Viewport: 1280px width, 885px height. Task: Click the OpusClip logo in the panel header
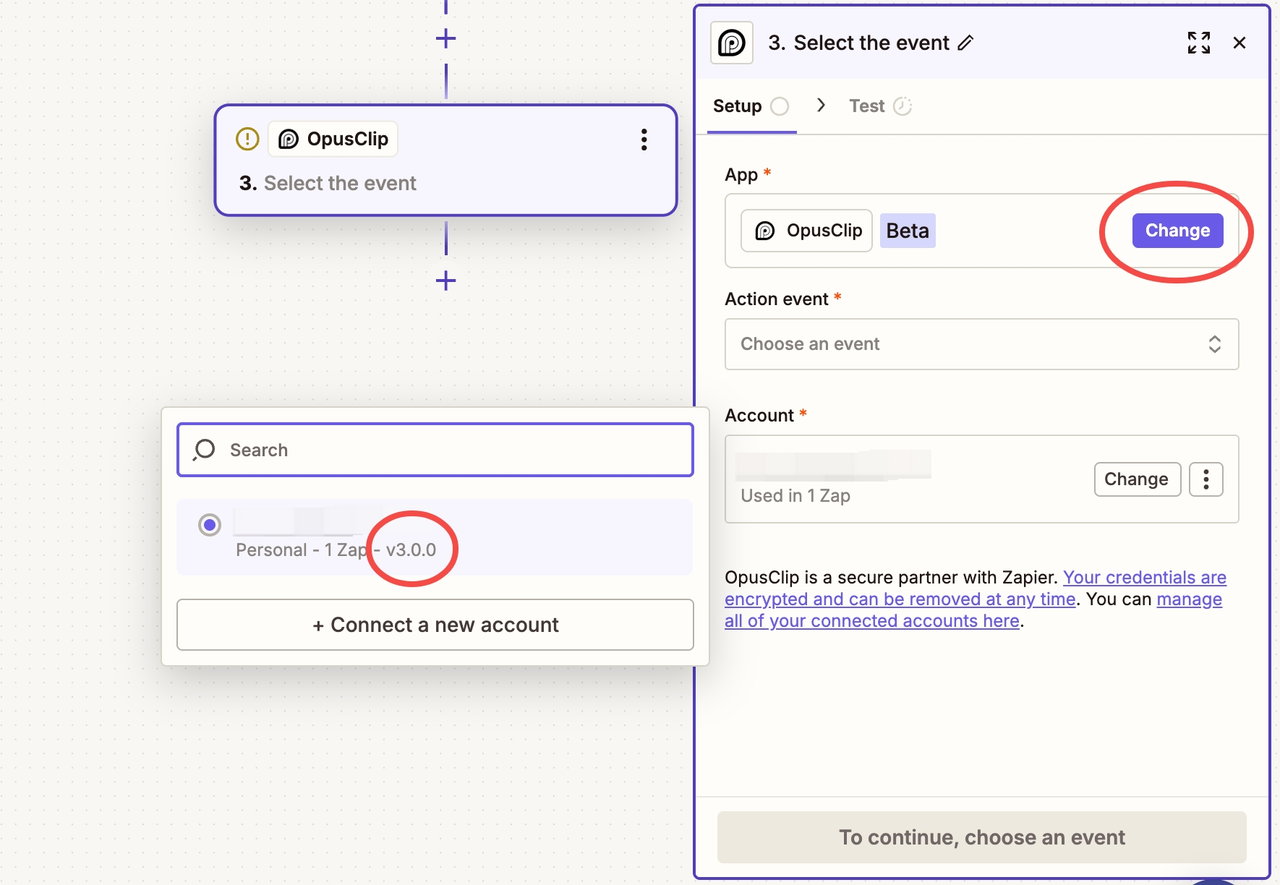click(732, 43)
